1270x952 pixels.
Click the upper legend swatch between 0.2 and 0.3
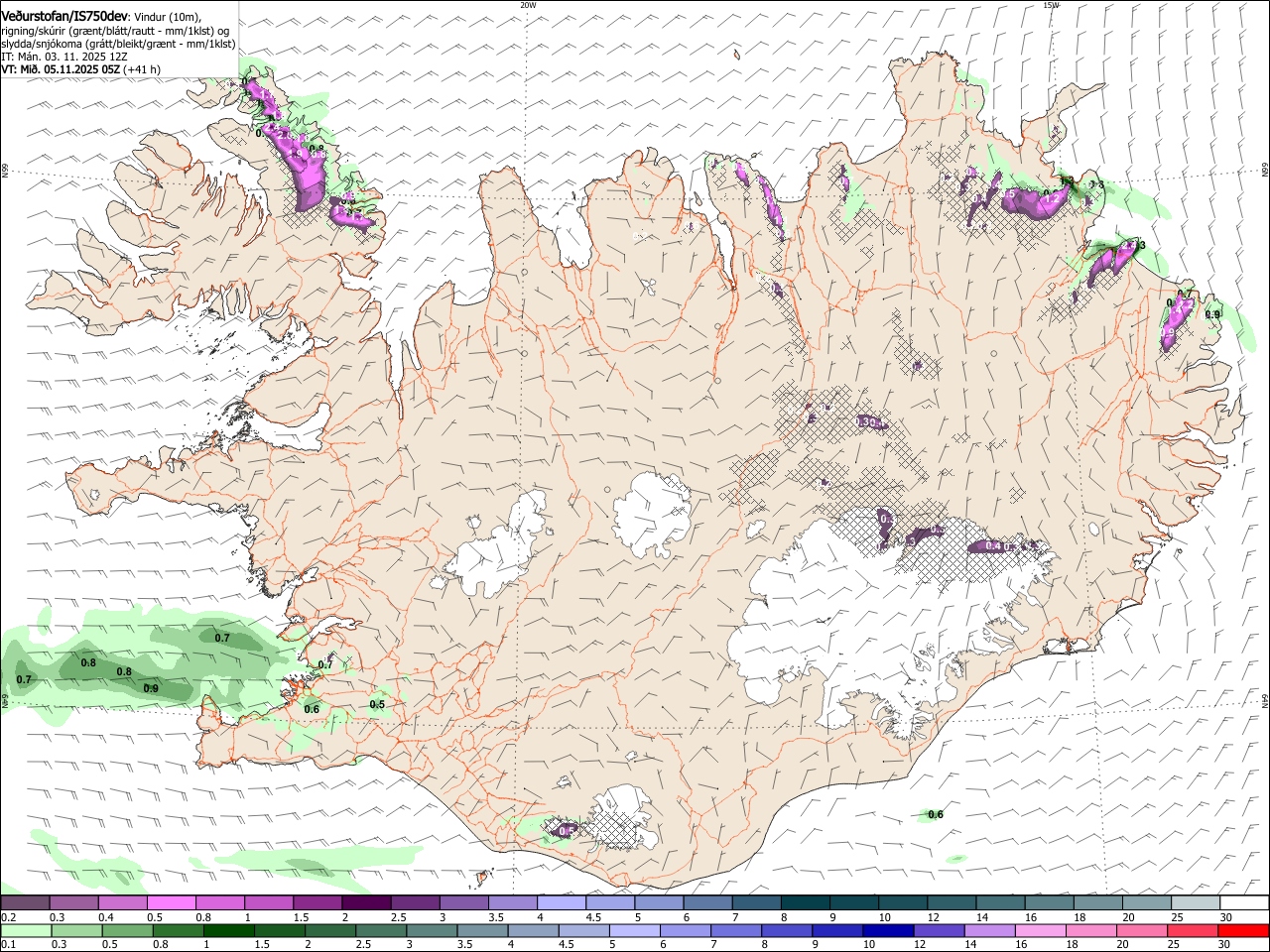click(25, 902)
